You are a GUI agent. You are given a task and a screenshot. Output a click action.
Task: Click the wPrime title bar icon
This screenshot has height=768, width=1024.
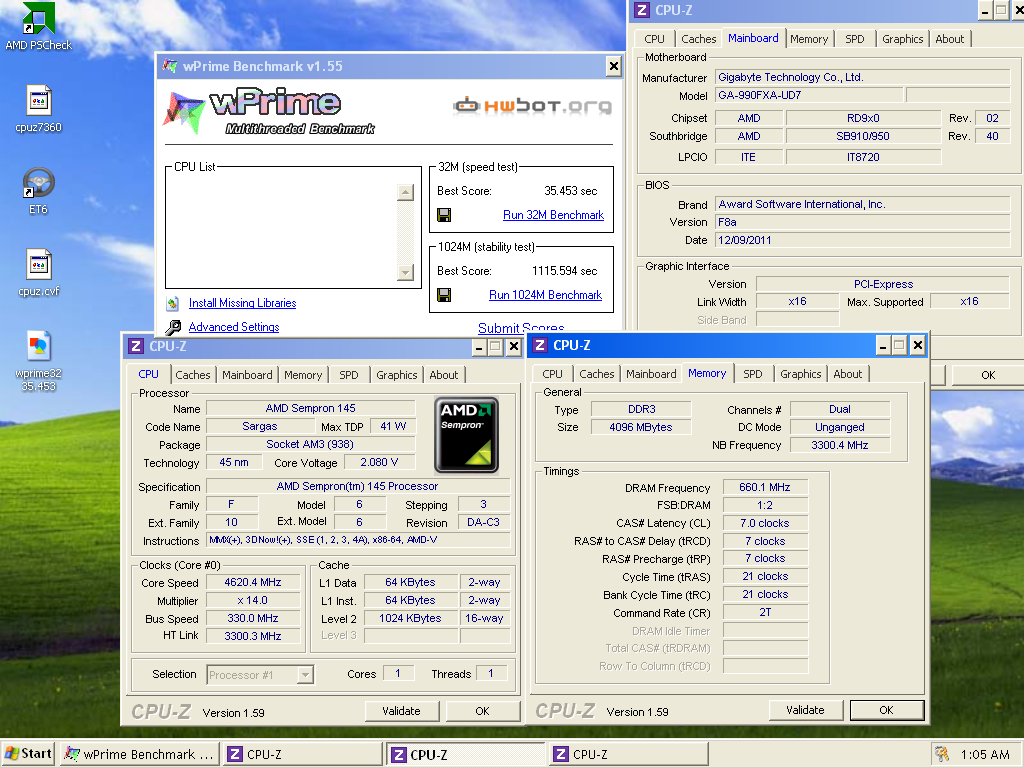pyautogui.click(x=170, y=66)
